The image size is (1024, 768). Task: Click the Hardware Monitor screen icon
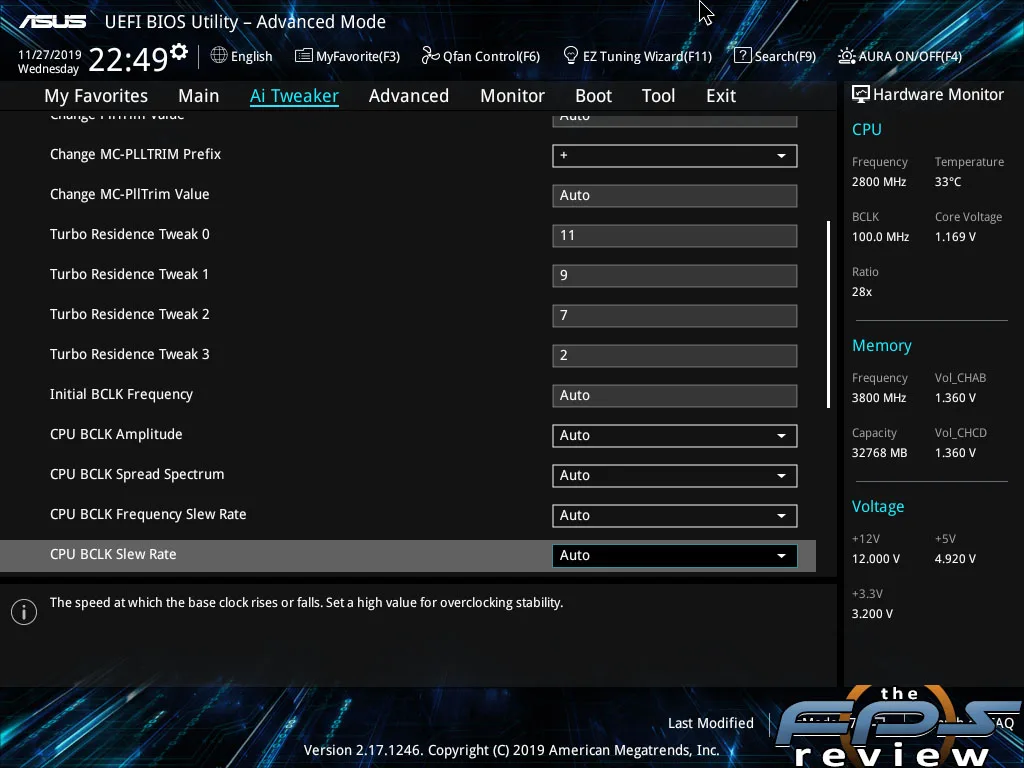tap(860, 94)
